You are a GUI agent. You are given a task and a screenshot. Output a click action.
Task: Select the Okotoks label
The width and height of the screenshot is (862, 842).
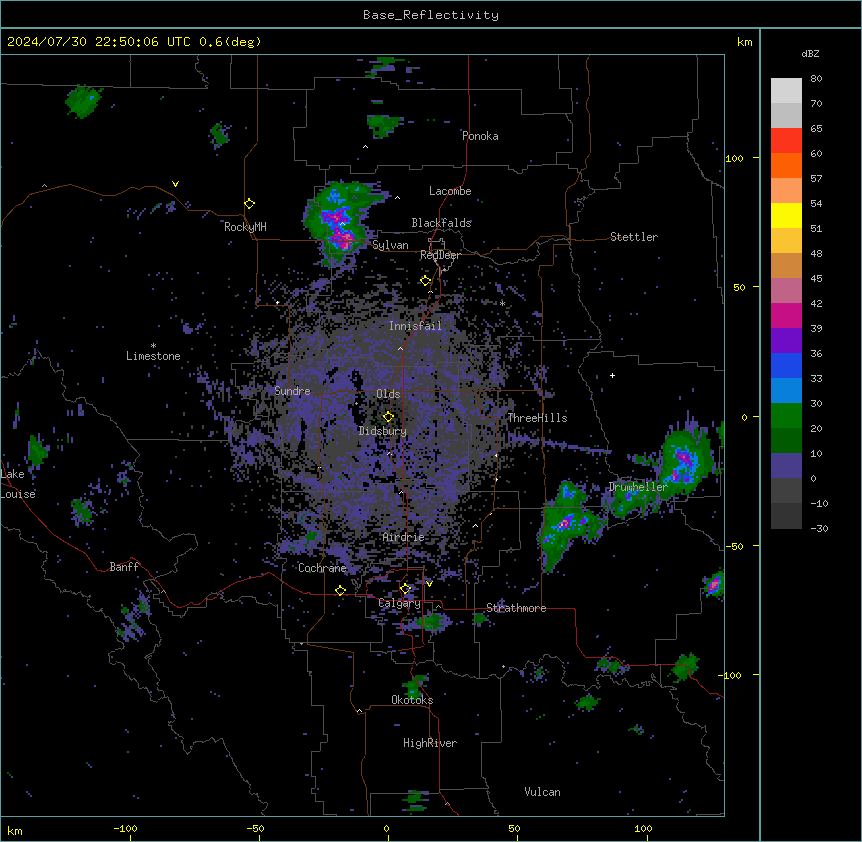pos(412,700)
